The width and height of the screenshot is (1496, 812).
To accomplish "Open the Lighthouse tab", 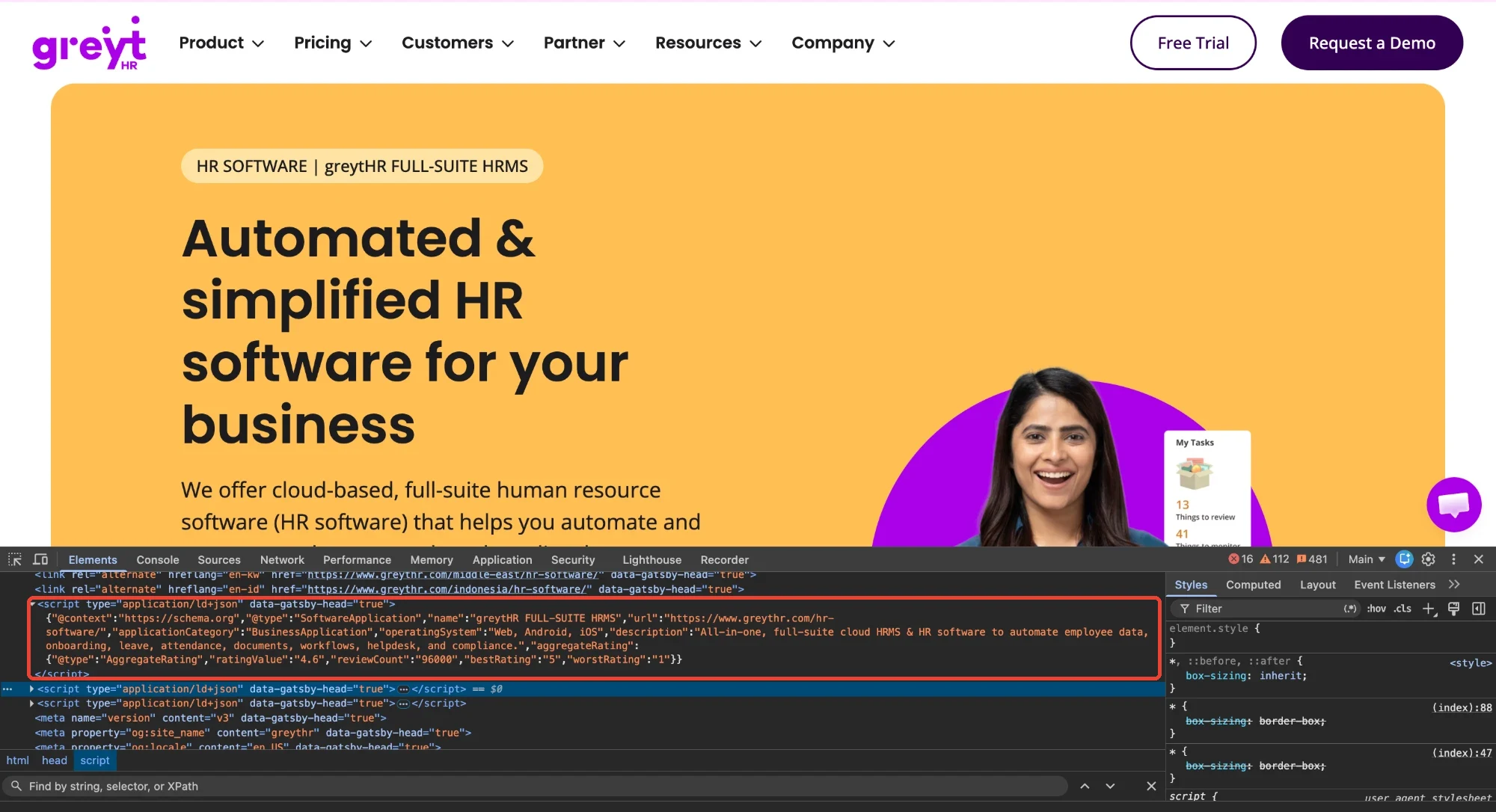I will (652, 560).
